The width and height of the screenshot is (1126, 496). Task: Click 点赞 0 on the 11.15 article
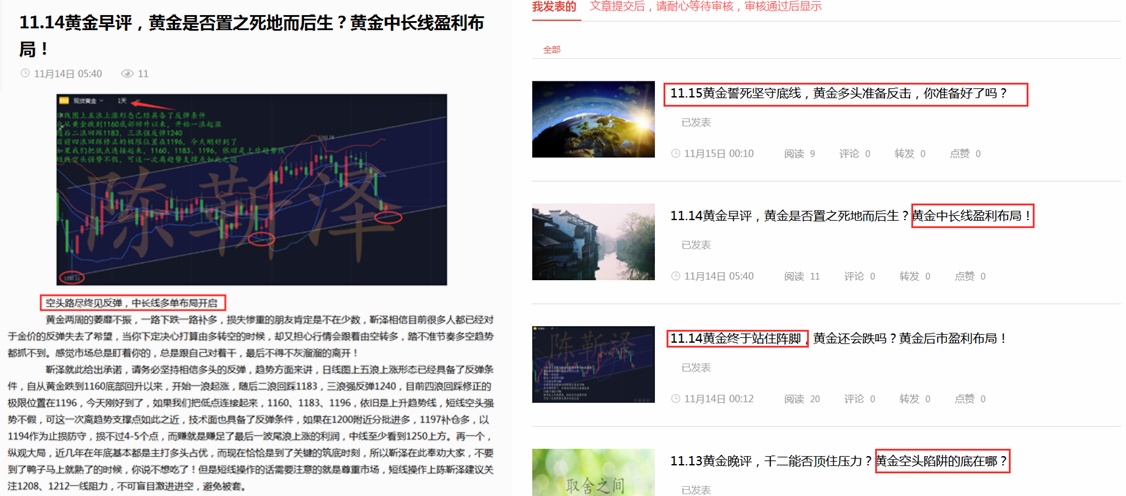(x=965, y=154)
